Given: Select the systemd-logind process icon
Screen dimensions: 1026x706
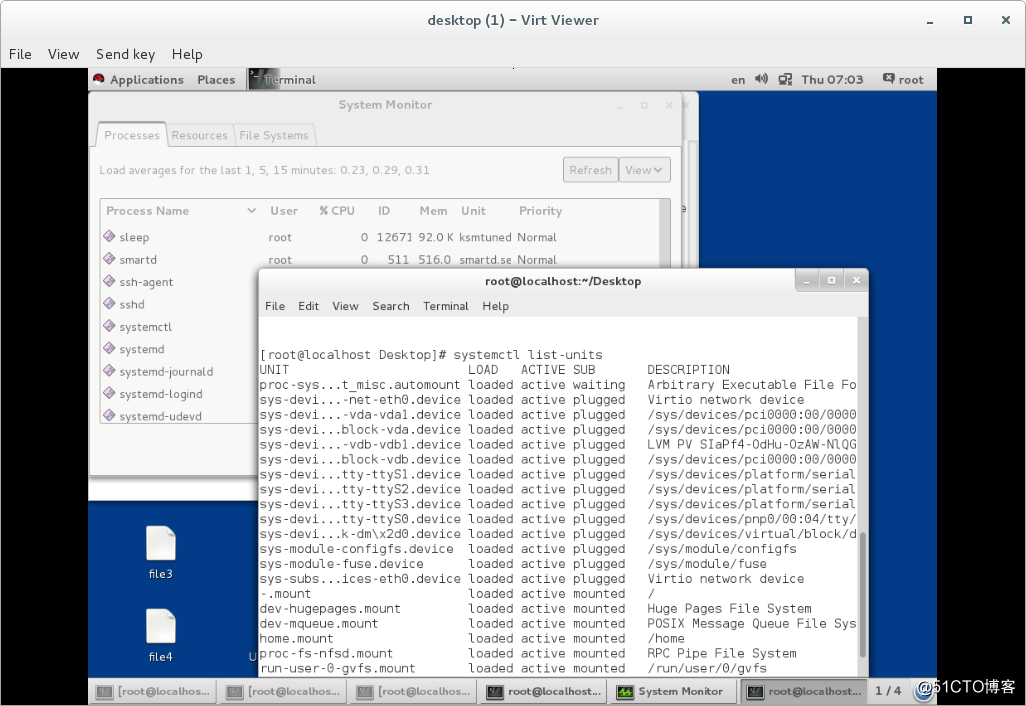Looking at the screenshot, I should pos(109,393).
